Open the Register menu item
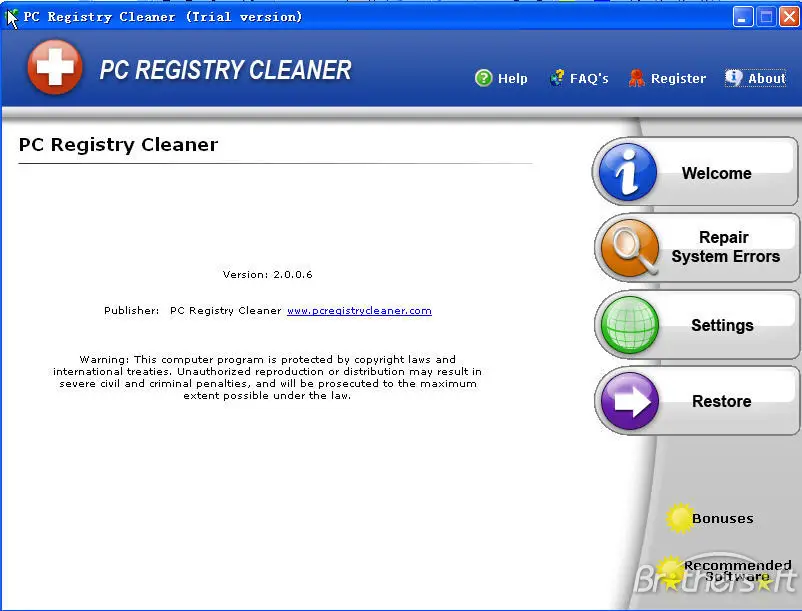 click(x=667, y=78)
